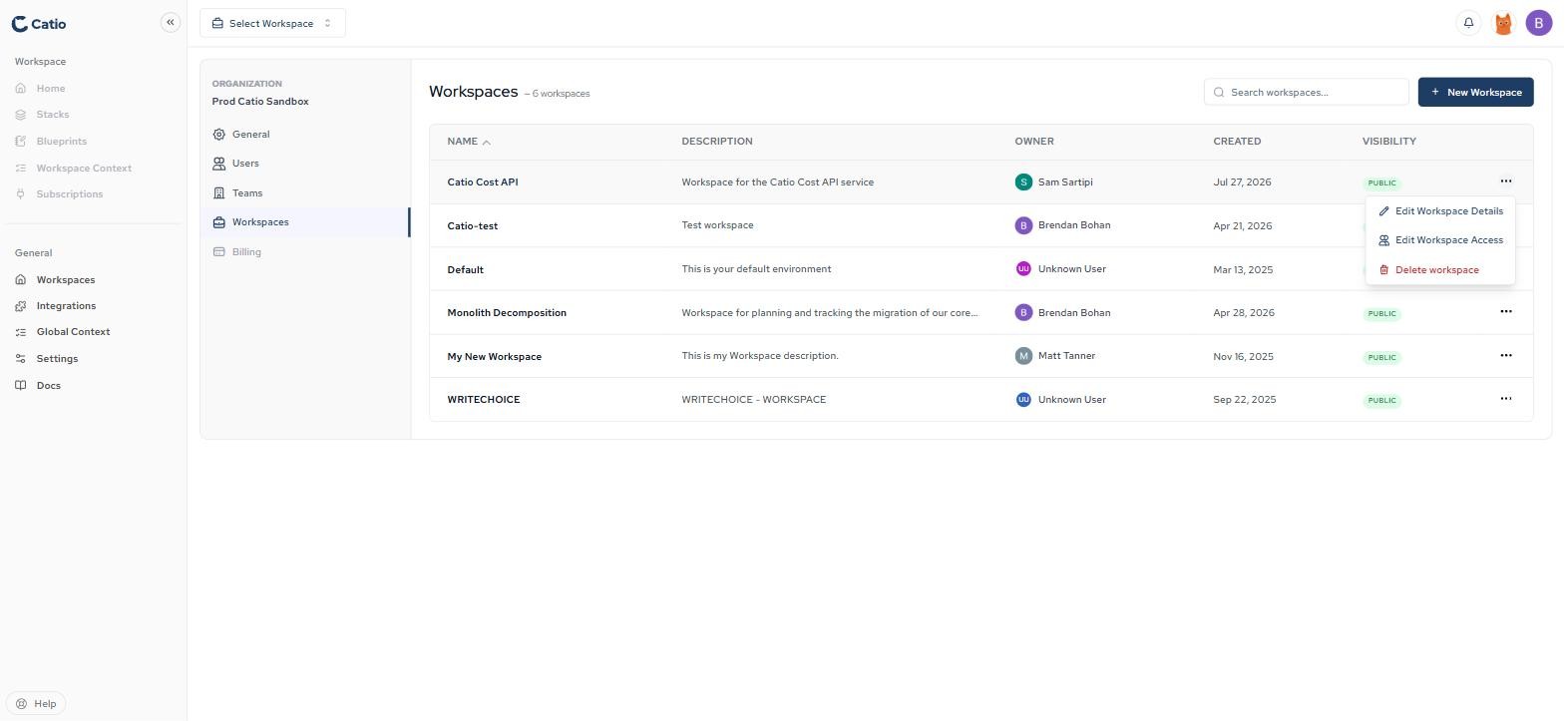The height and width of the screenshot is (721, 1568).
Task: Open the My New Workspace name
Action: tap(495, 357)
